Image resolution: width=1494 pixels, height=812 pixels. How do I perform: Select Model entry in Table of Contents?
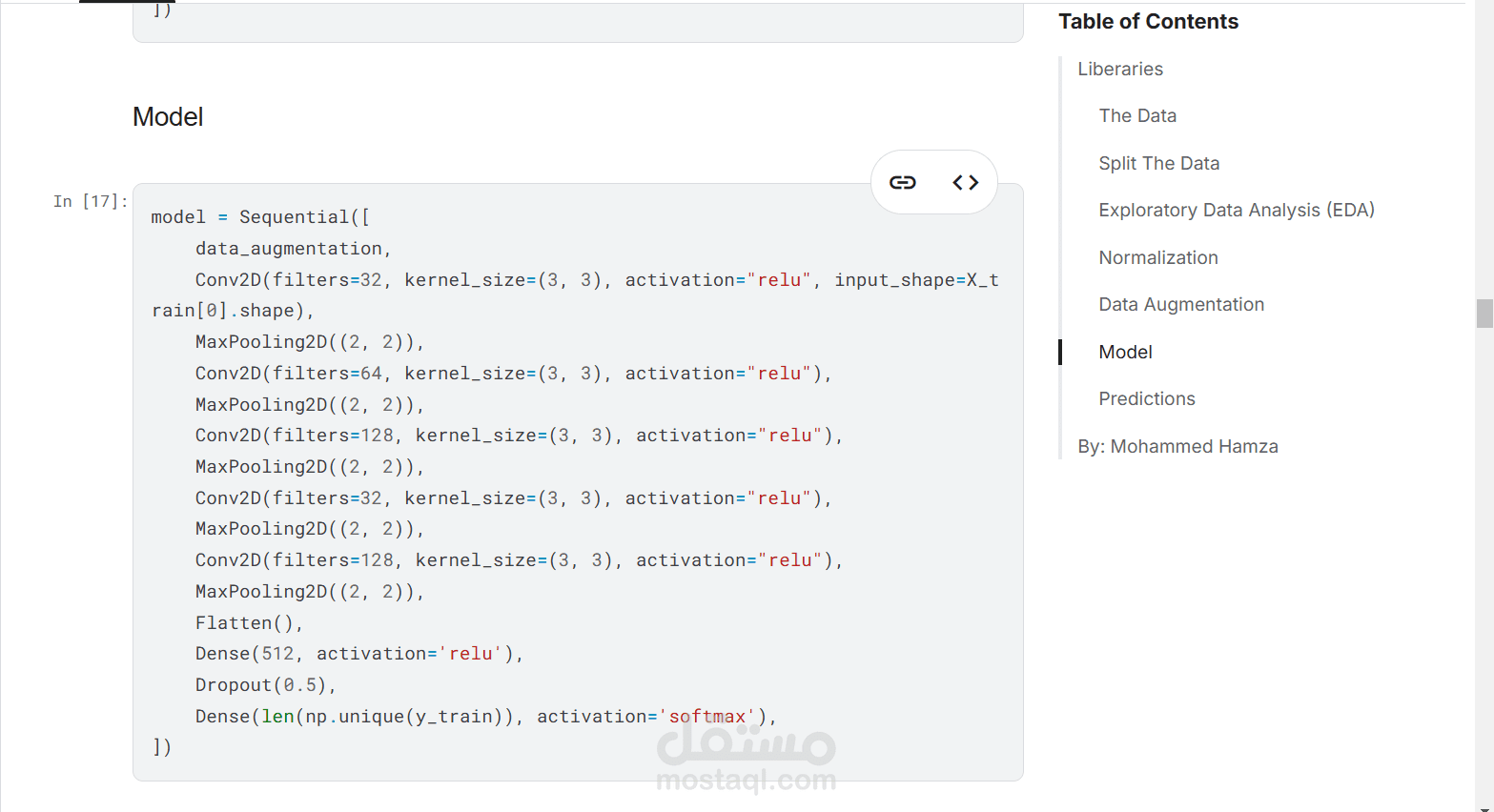1125,352
